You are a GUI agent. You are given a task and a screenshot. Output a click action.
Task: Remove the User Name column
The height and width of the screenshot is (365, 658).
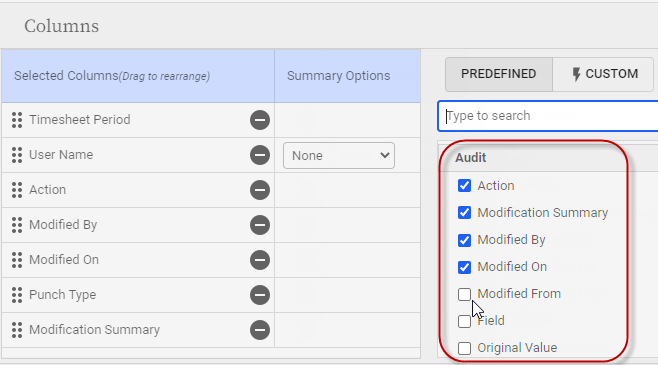pyautogui.click(x=260, y=155)
